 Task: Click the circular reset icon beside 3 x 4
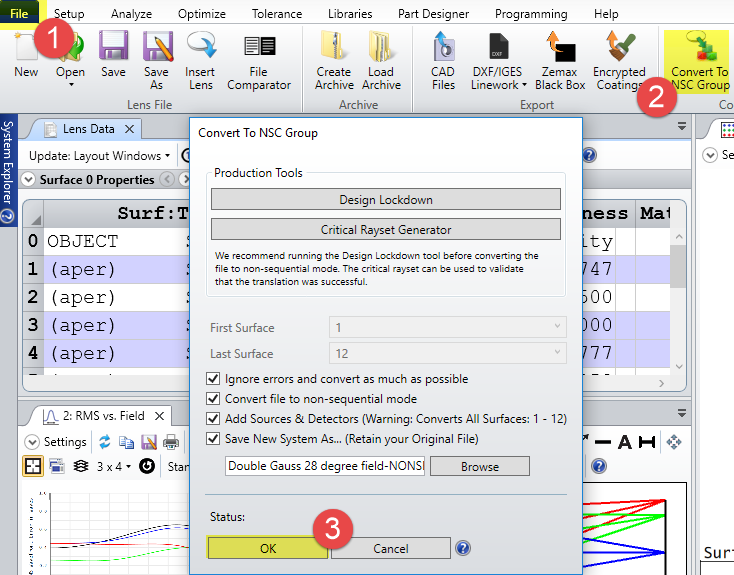coord(147,466)
